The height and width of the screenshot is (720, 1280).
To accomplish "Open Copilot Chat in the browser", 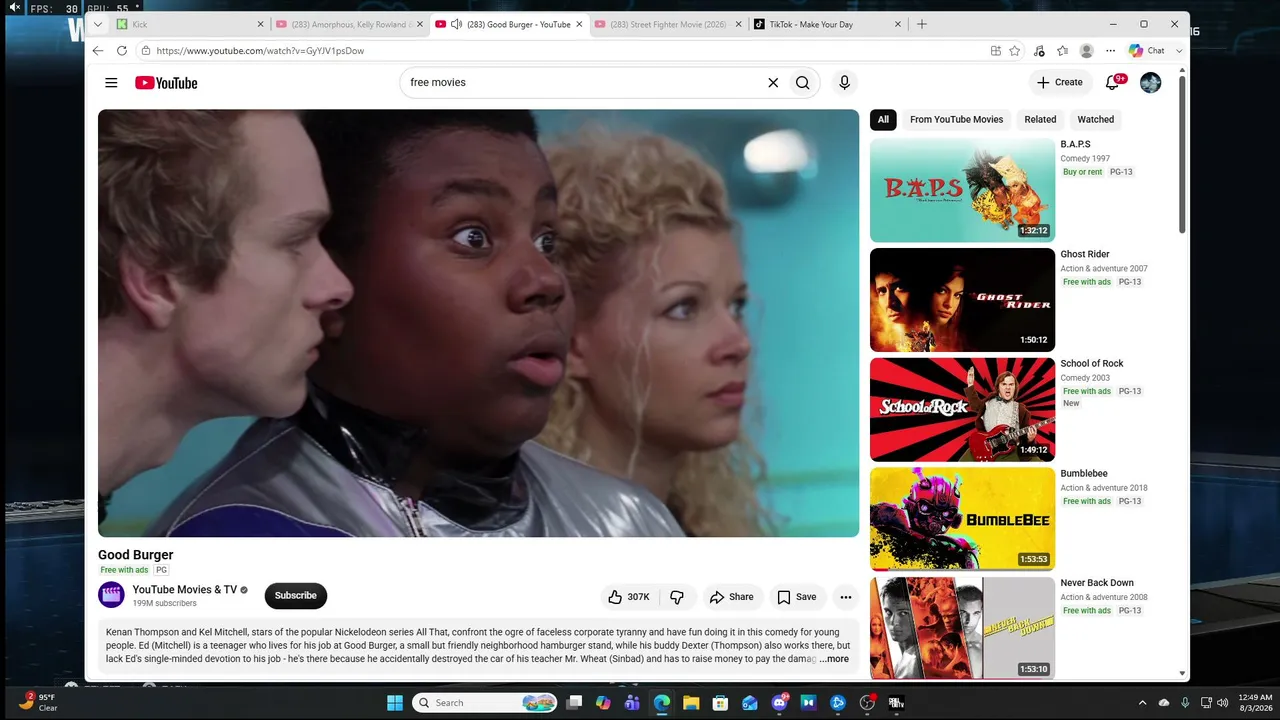I will (x=1147, y=51).
